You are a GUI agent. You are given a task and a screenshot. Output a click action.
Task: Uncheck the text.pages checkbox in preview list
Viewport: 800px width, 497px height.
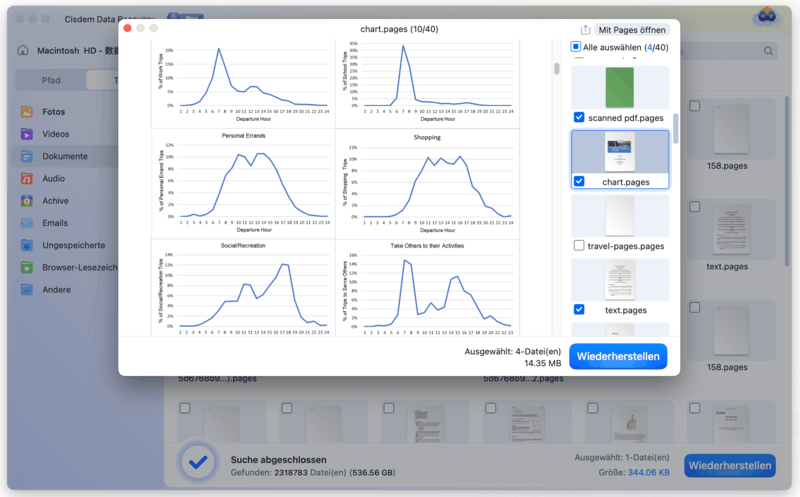pyautogui.click(x=579, y=309)
